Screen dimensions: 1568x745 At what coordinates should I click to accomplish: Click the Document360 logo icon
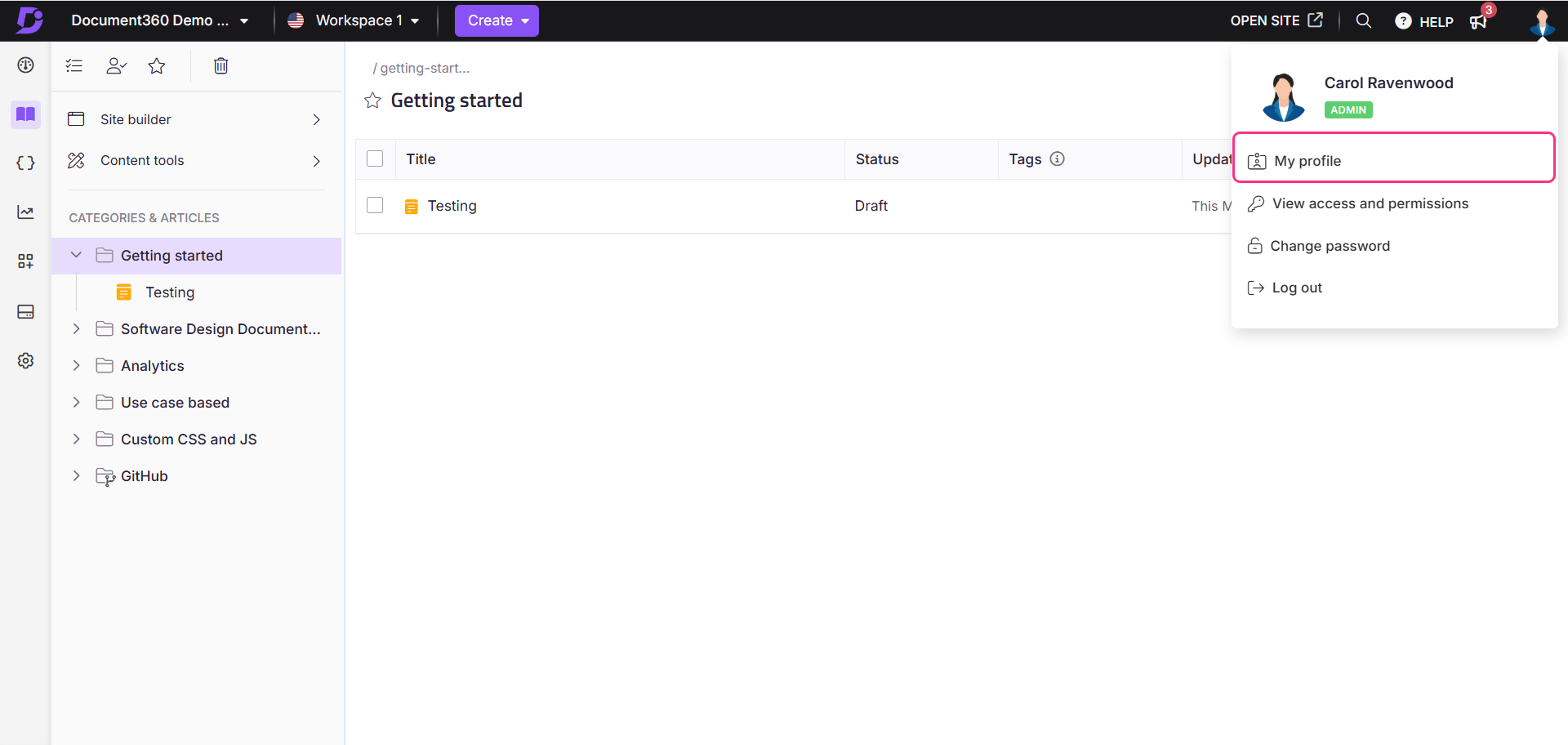coord(29,20)
